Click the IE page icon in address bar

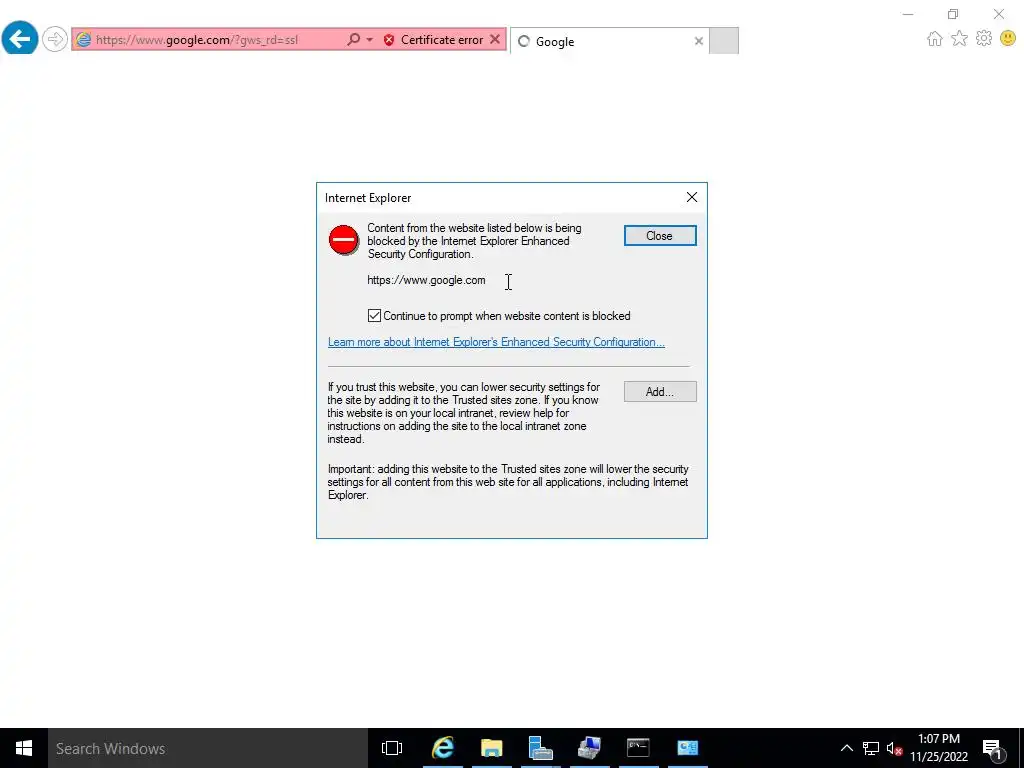tap(83, 40)
